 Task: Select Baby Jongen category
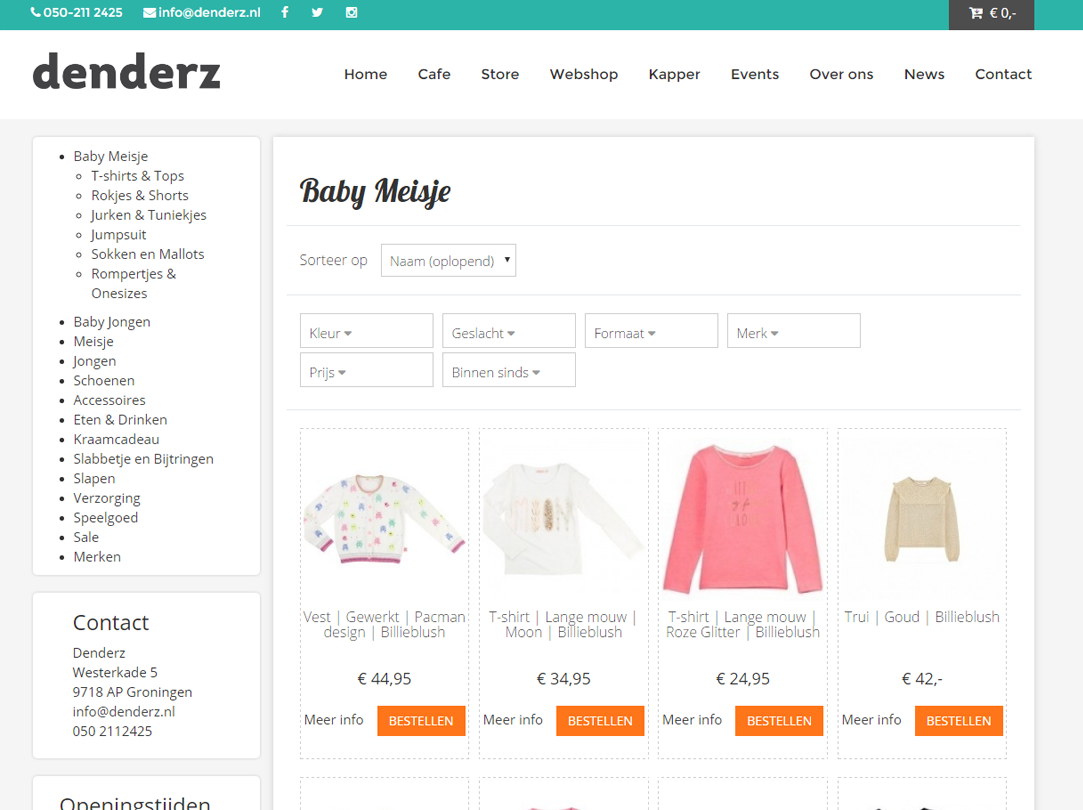(x=112, y=322)
